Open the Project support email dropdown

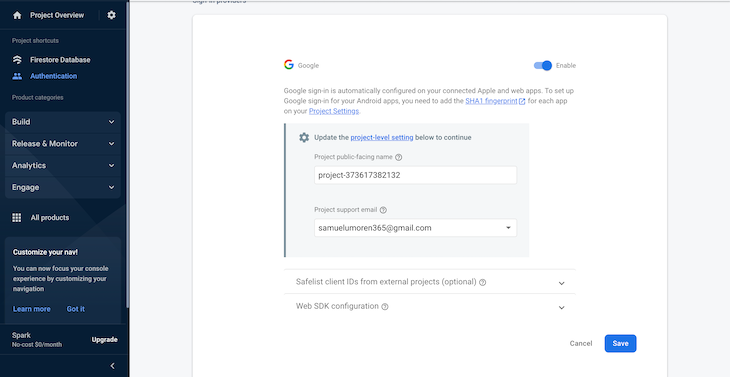pyautogui.click(x=415, y=228)
